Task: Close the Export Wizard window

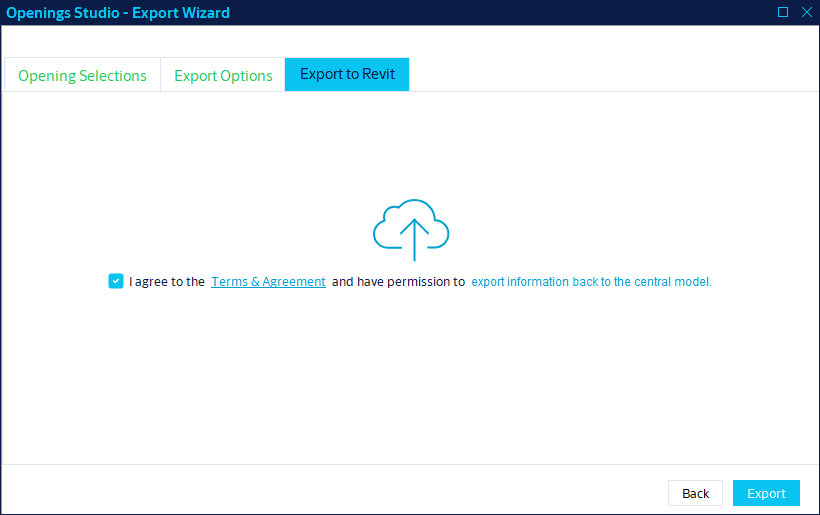Action: point(807,12)
